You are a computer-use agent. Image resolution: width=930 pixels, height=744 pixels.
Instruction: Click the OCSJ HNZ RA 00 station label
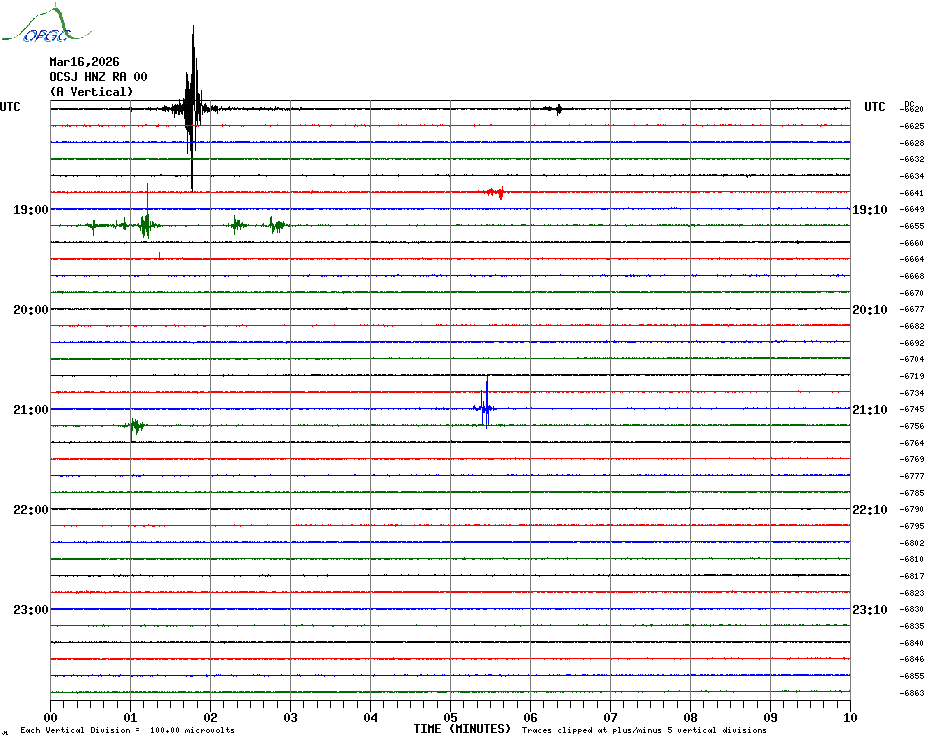(98, 77)
